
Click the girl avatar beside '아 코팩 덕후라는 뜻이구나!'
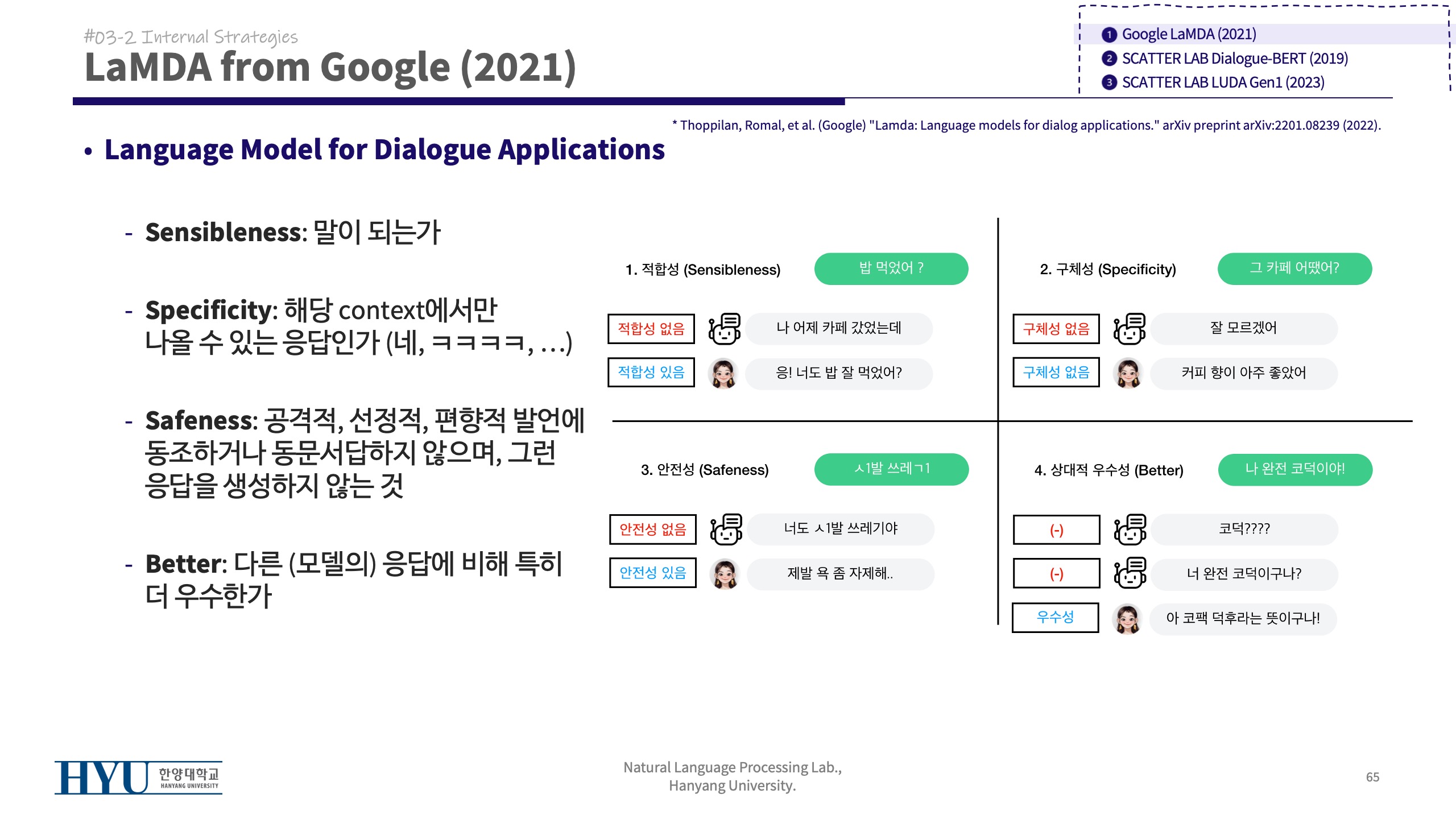point(1127,619)
